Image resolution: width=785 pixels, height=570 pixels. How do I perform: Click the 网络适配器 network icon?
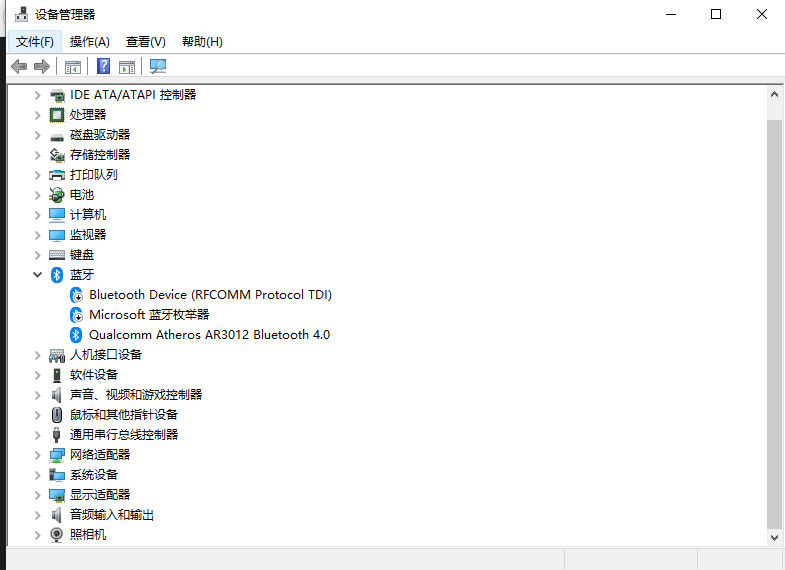point(57,455)
